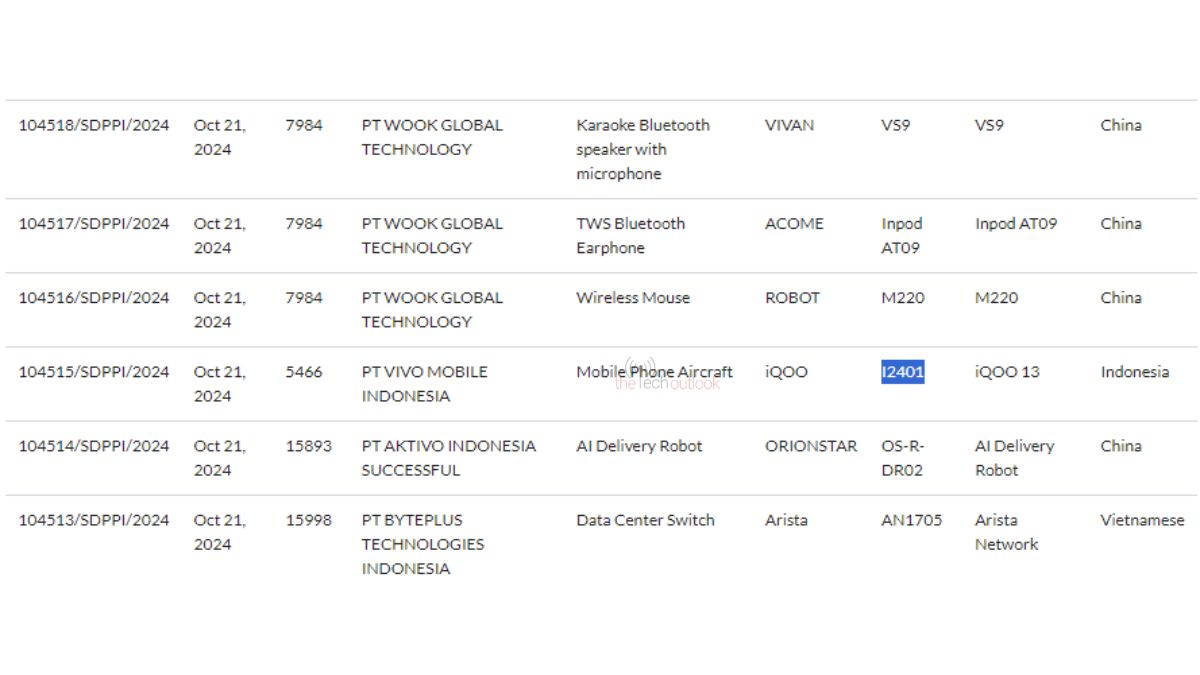The width and height of the screenshot is (1200, 675).
Task: Click the ACOME brand cell
Action: coord(794,224)
